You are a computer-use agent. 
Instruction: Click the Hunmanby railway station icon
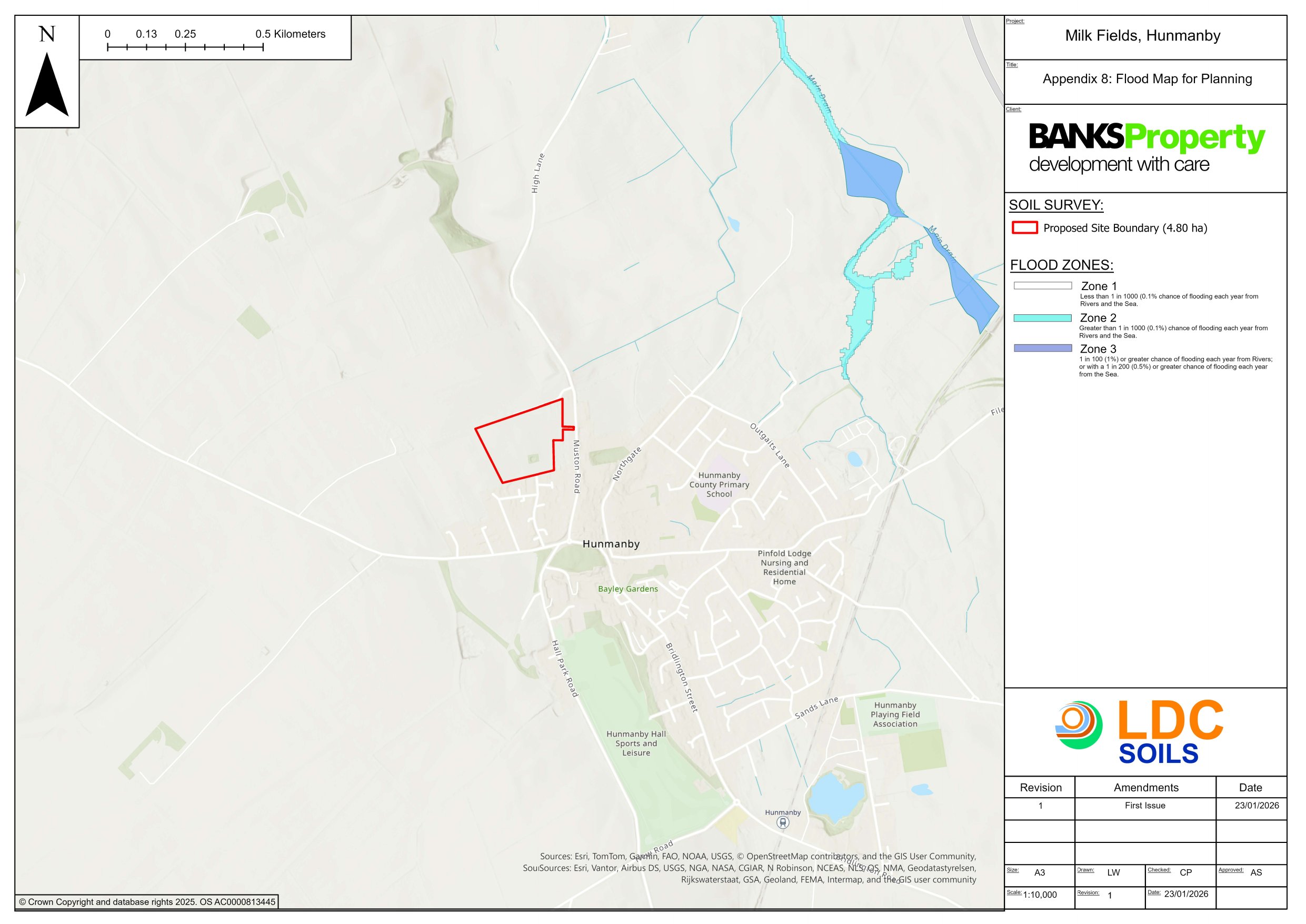pos(783,822)
